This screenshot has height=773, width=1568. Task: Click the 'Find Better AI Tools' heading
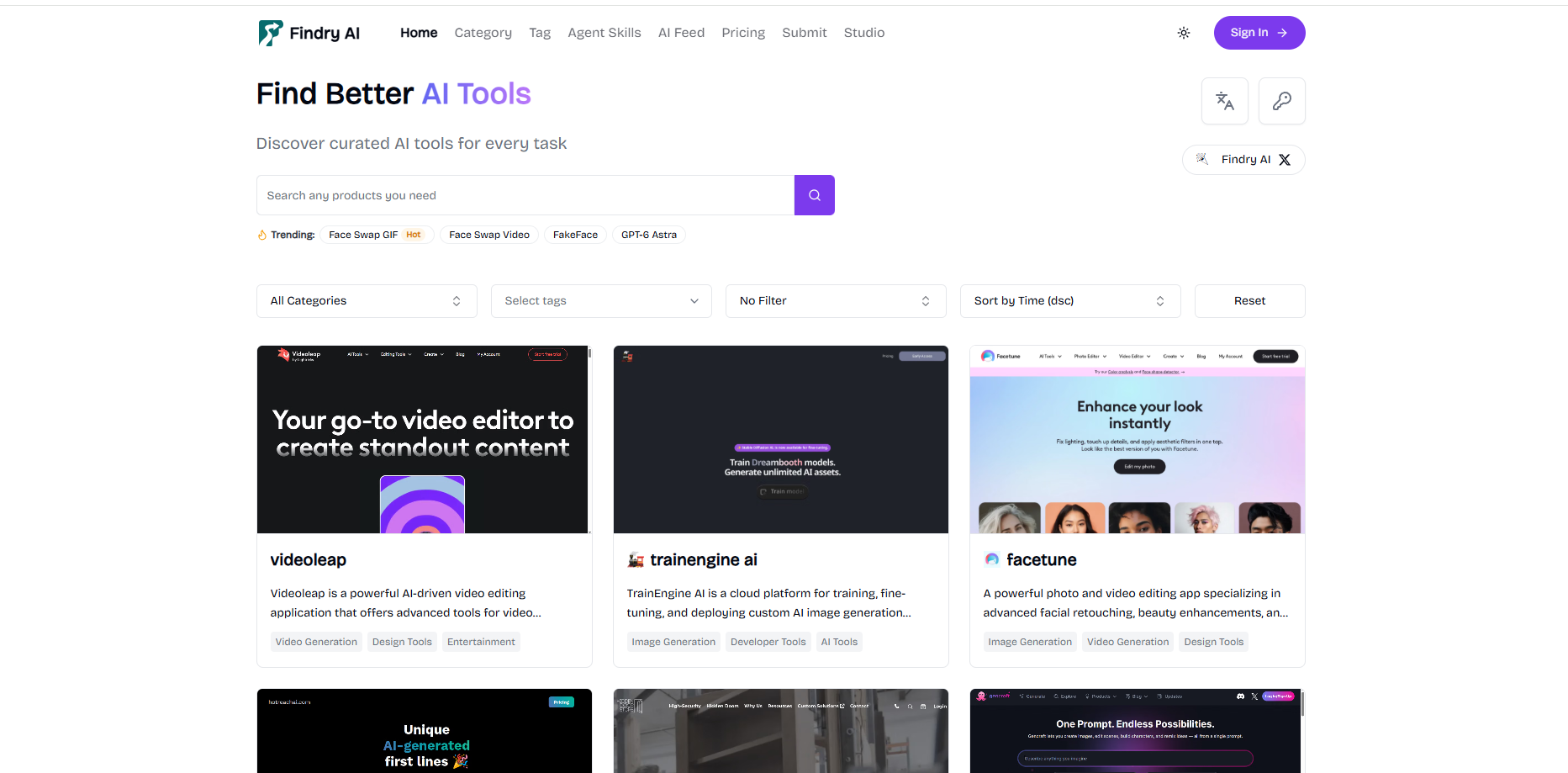(x=393, y=93)
